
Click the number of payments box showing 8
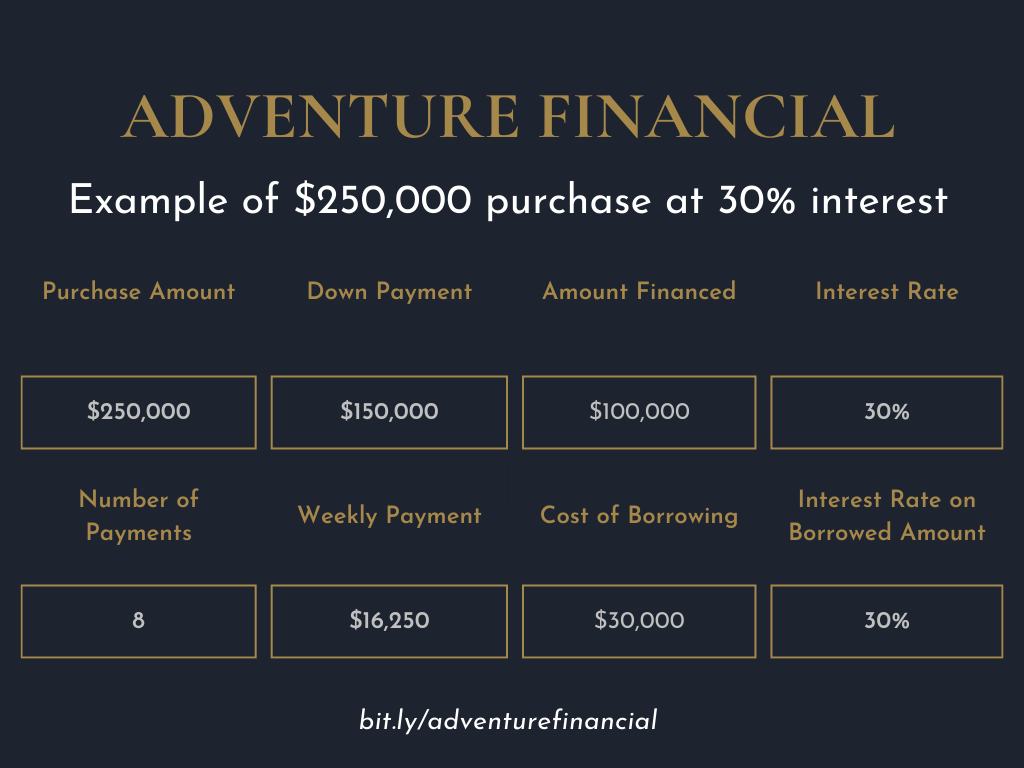tap(138, 621)
